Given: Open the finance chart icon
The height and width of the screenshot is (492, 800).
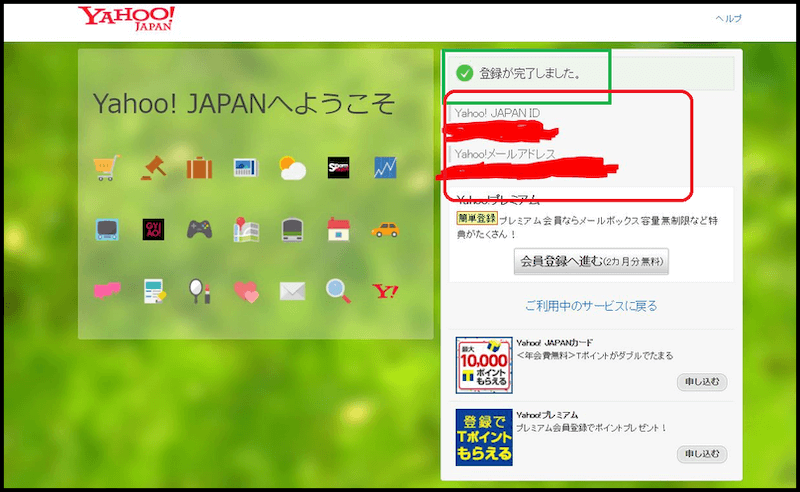Looking at the screenshot, I should tap(385, 168).
